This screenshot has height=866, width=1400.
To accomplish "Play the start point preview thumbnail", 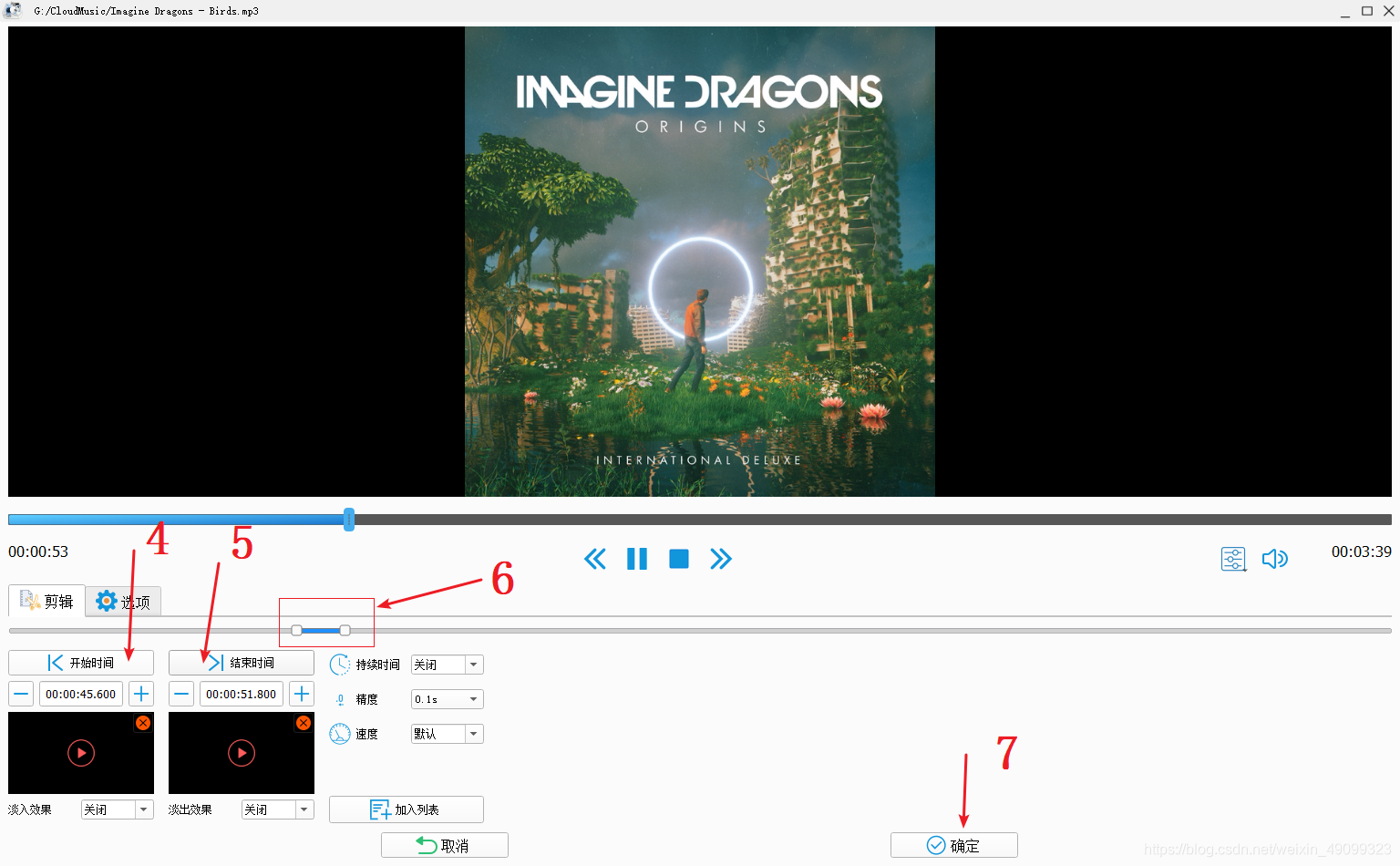I will (x=81, y=753).
